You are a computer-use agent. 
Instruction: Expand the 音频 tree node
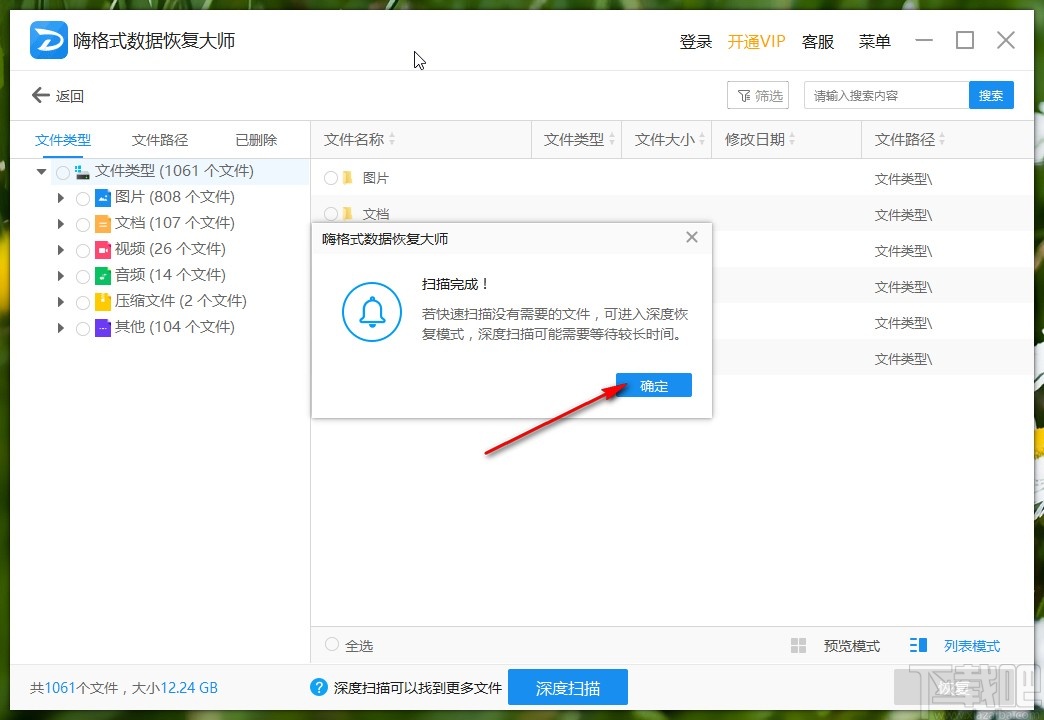coord(61,276)
